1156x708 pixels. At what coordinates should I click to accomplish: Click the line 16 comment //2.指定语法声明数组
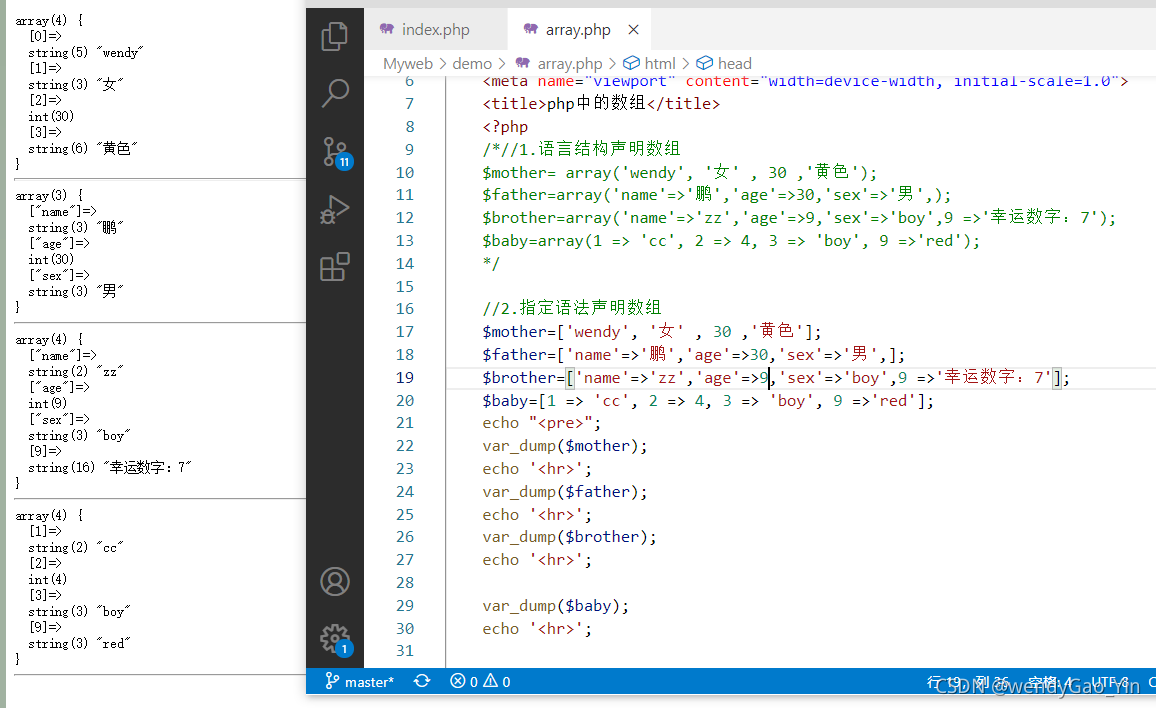[x=572, y=308]
